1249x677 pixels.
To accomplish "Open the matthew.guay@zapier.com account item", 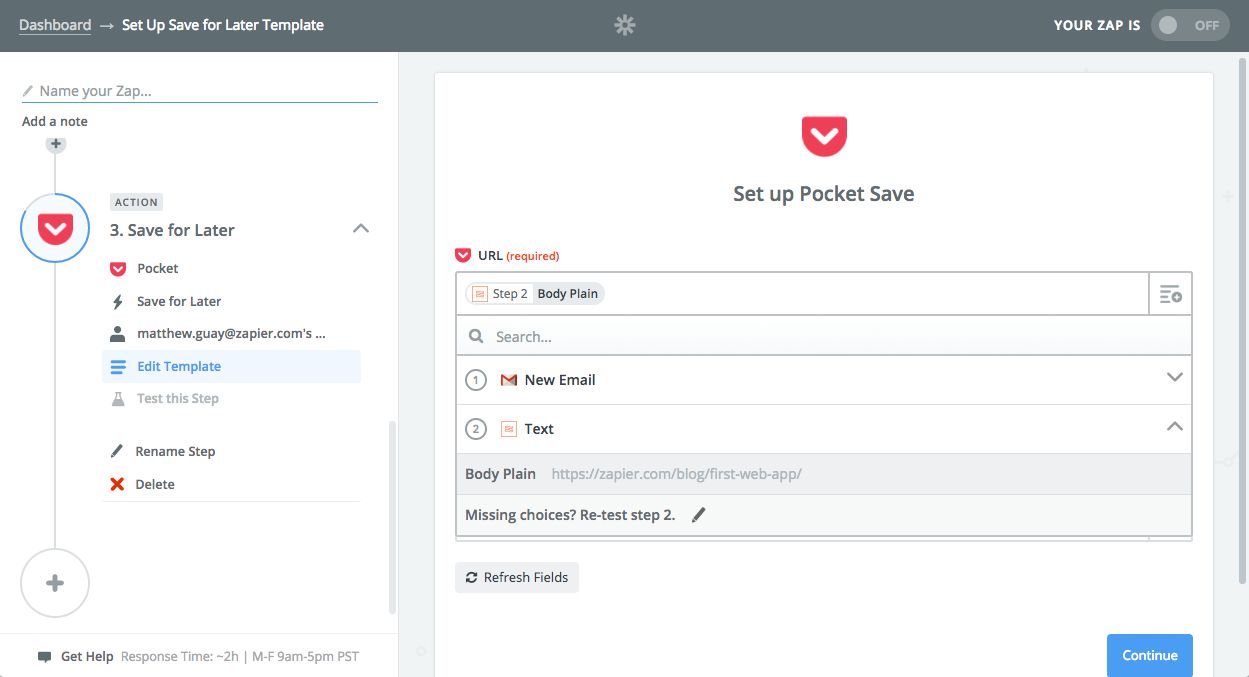I will click(232, 333).
